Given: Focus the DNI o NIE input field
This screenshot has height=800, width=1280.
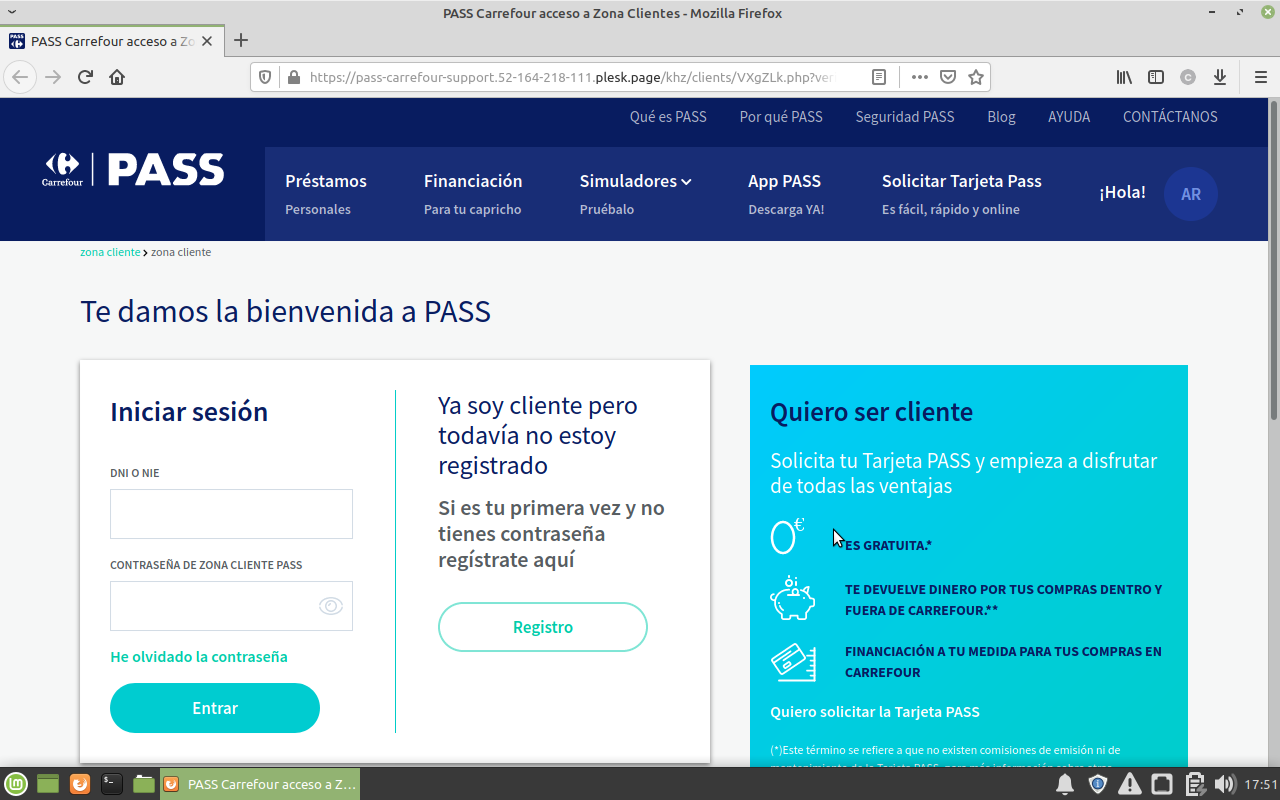Looking at the screenshot, I should [231, 514].
